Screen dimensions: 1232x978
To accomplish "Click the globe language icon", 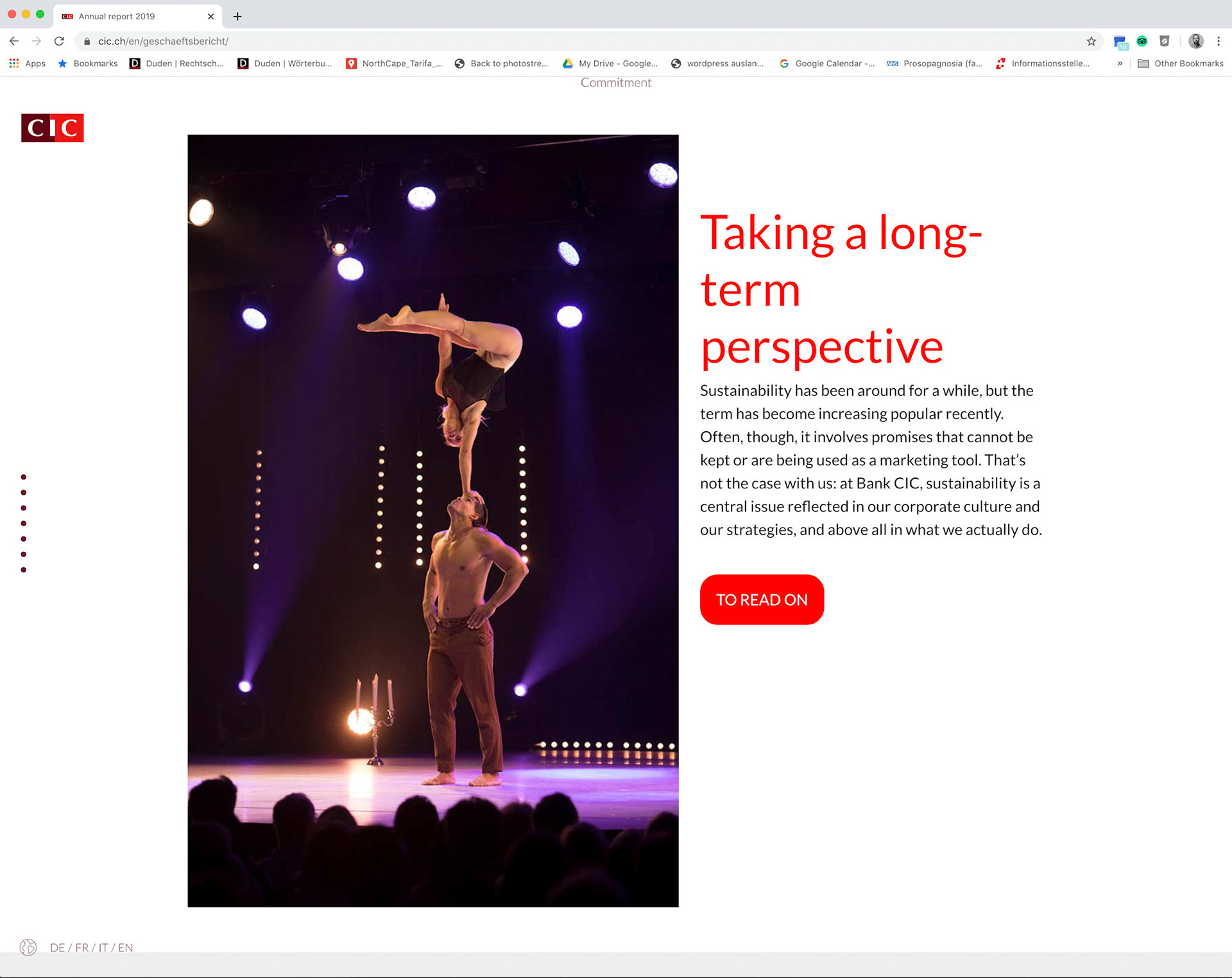I will (x=28, y=947).
